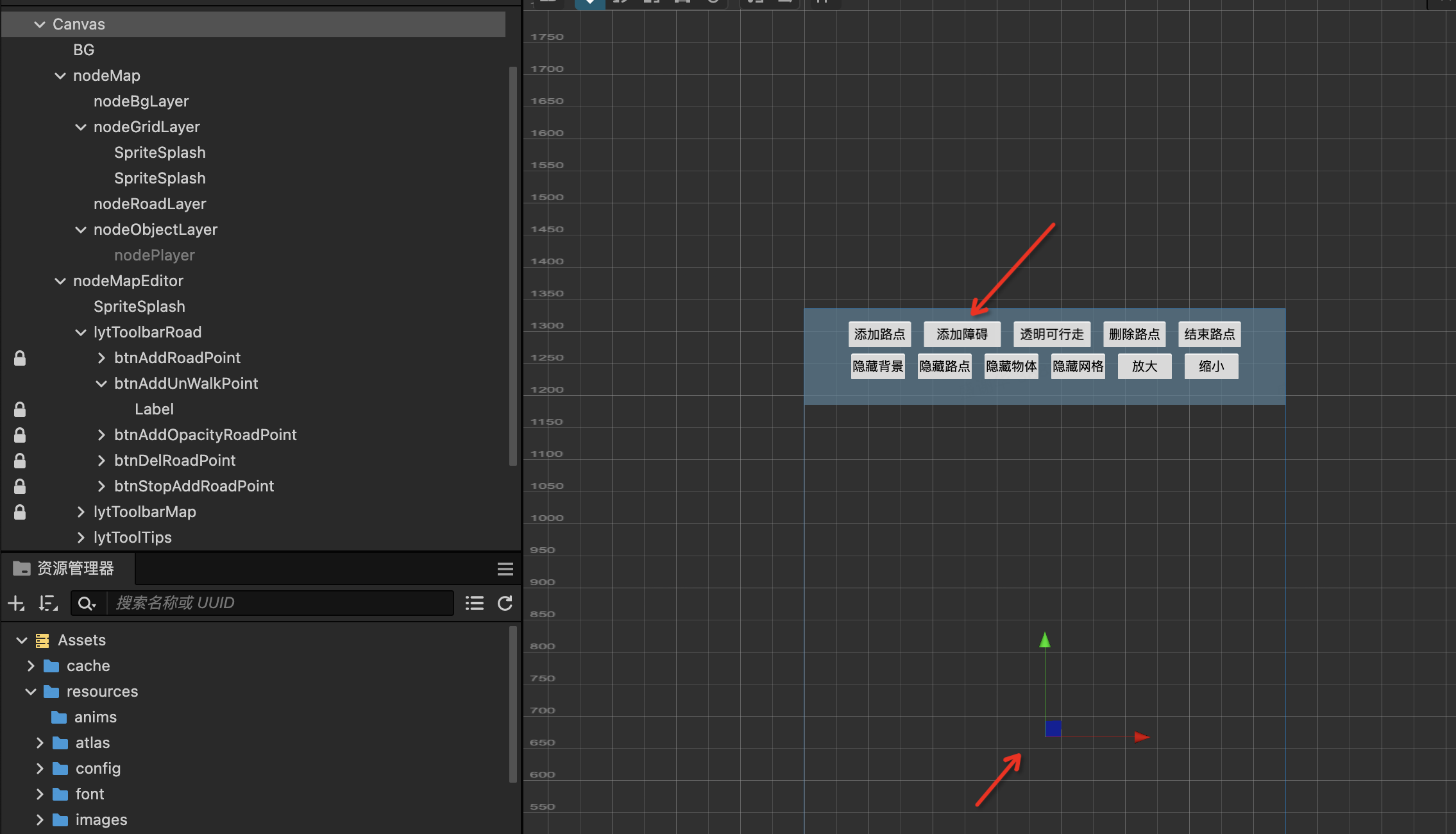Expand the atlas folder

point(40,743)
